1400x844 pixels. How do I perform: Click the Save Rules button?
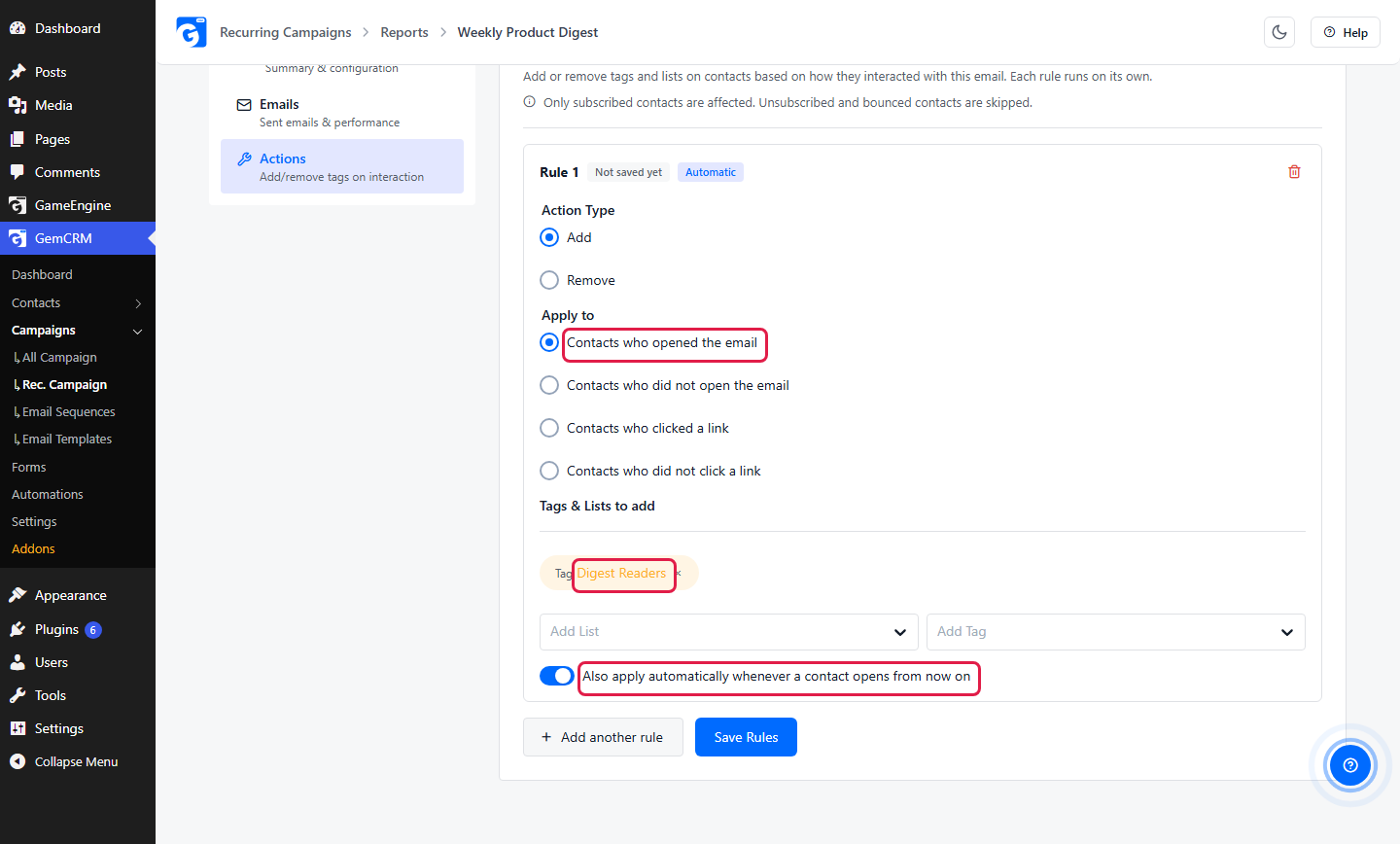pyautogui.click(x=746, y=737)
